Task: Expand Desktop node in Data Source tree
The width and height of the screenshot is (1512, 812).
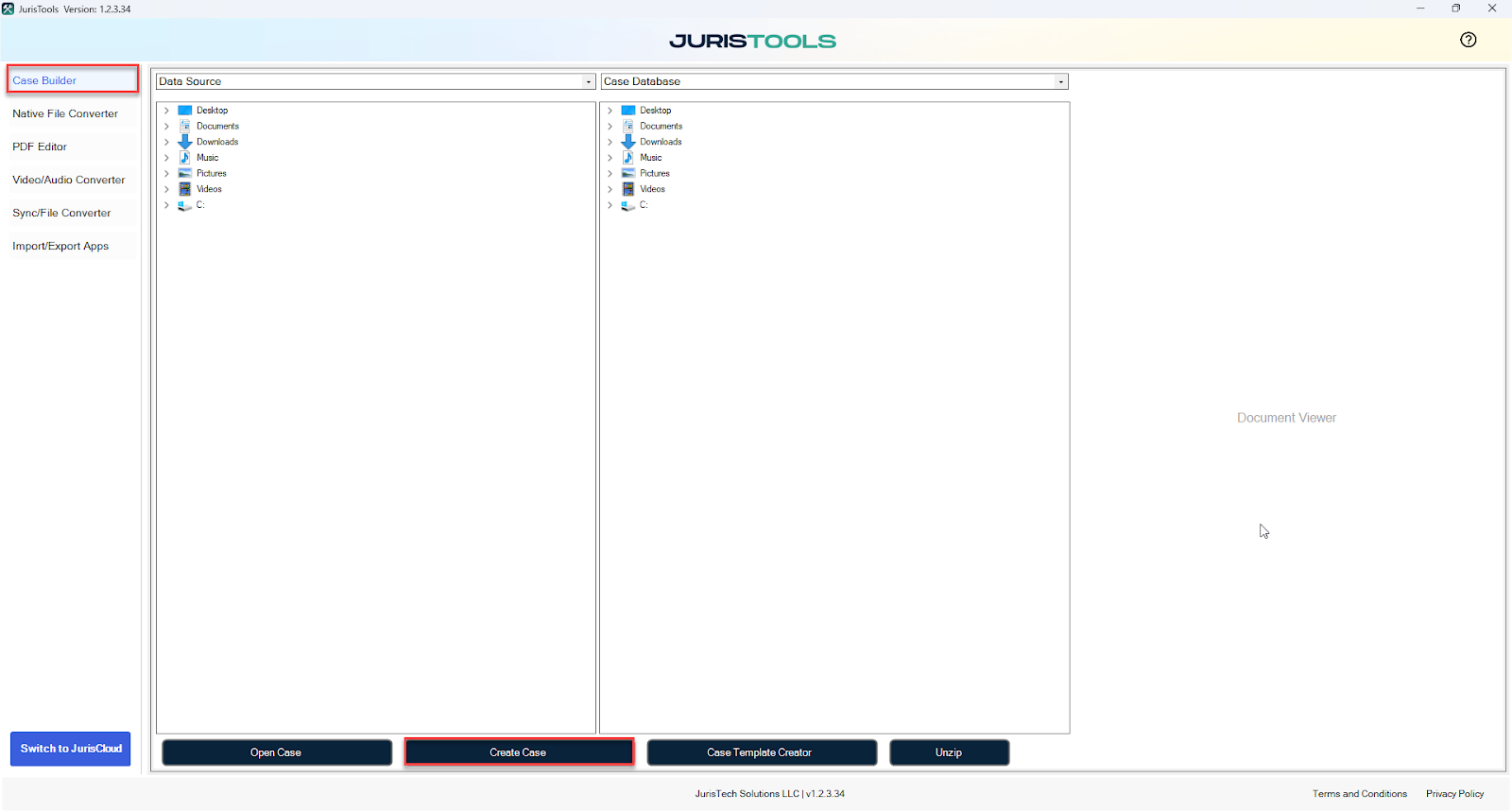Action: click(x=167, y=111)
